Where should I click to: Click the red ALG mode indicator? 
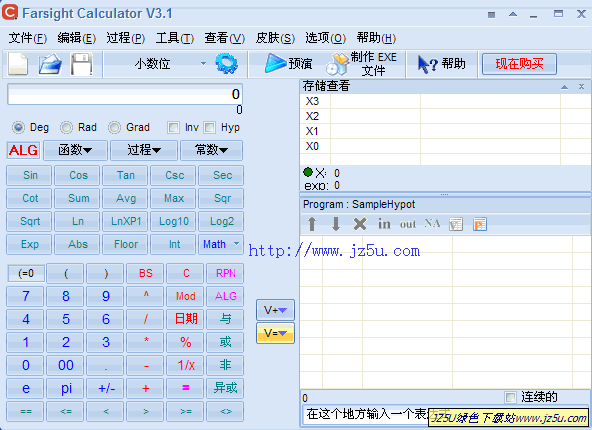click(23, 150)
